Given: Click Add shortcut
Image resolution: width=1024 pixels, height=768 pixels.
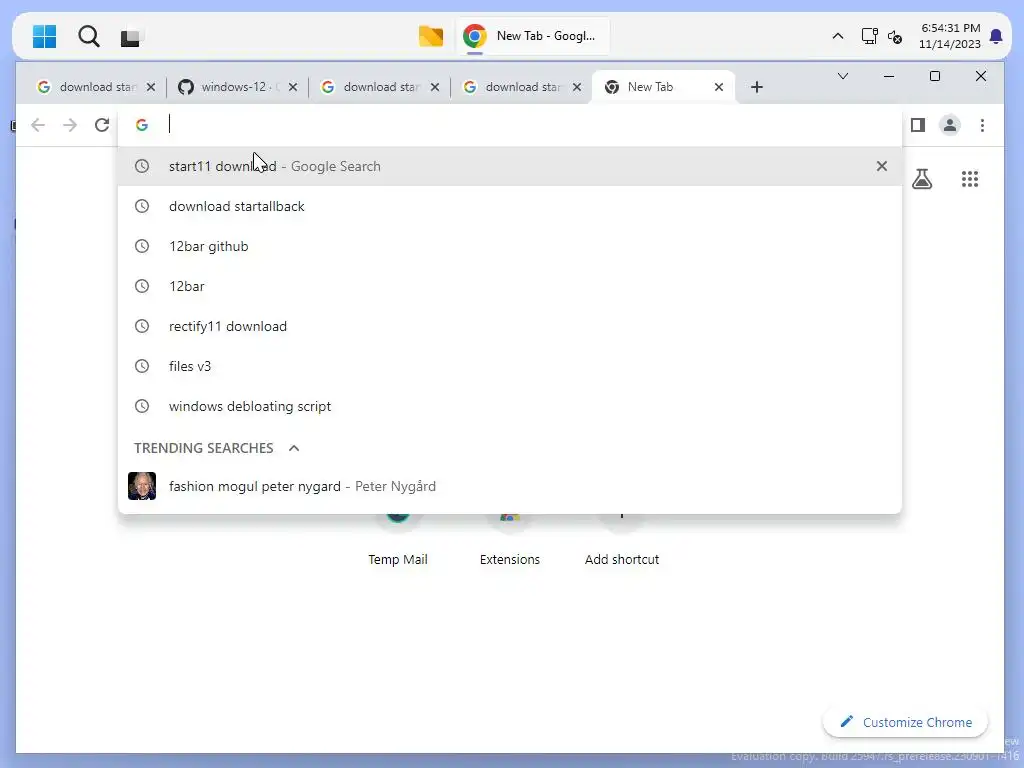Looking at the screenshot, I should (x=622, y=541).
